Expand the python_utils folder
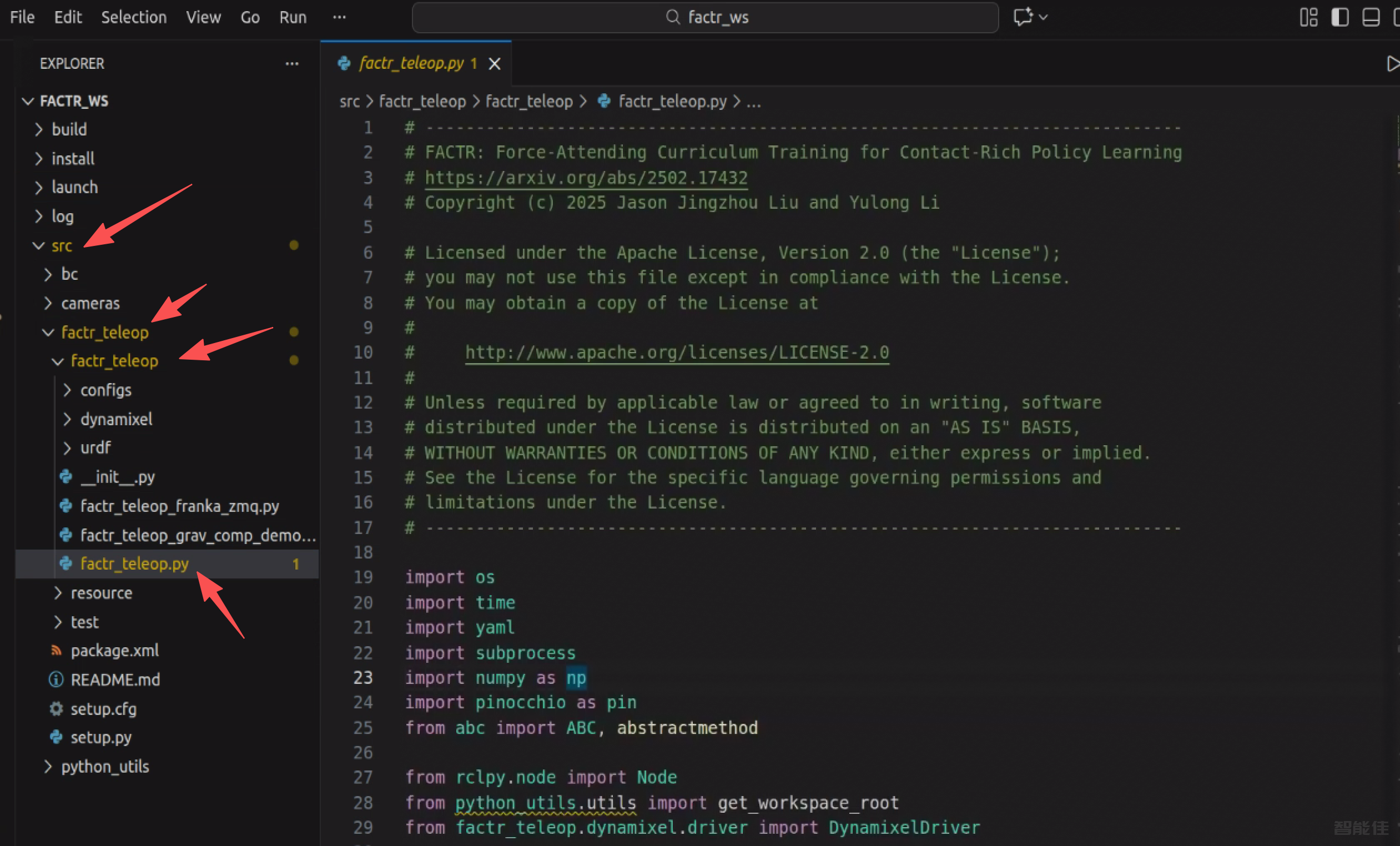This screenshot has width=1400, height=846. pyautogui.click(x=104, y=766)
